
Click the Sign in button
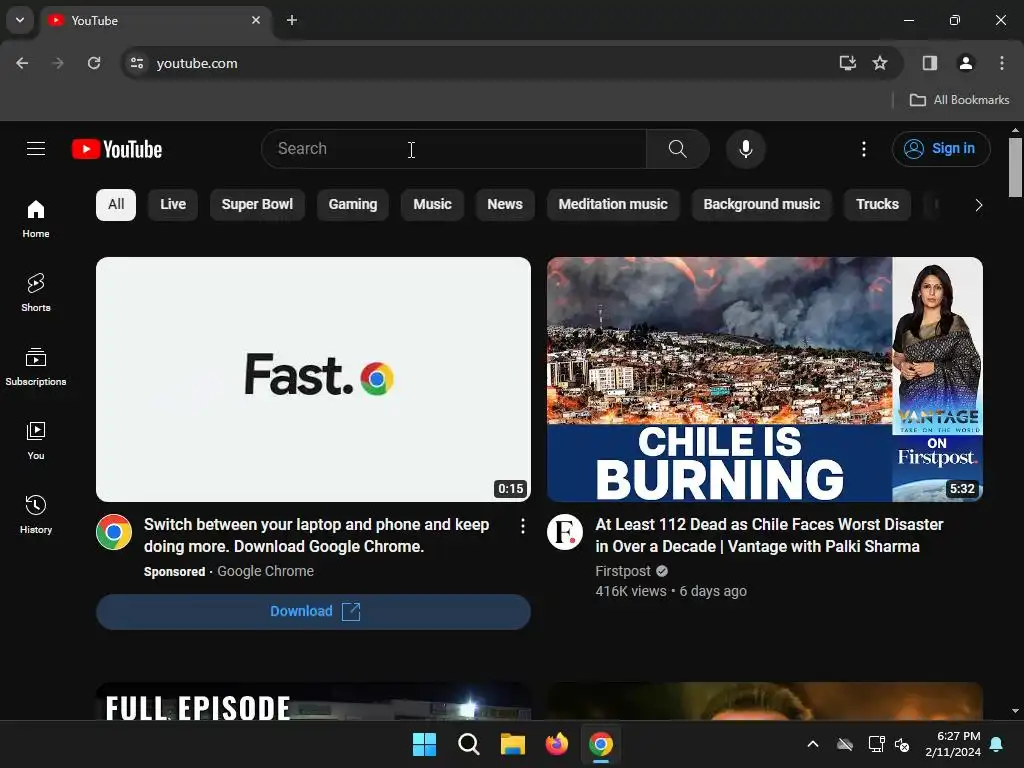click(x=940, y=149)
